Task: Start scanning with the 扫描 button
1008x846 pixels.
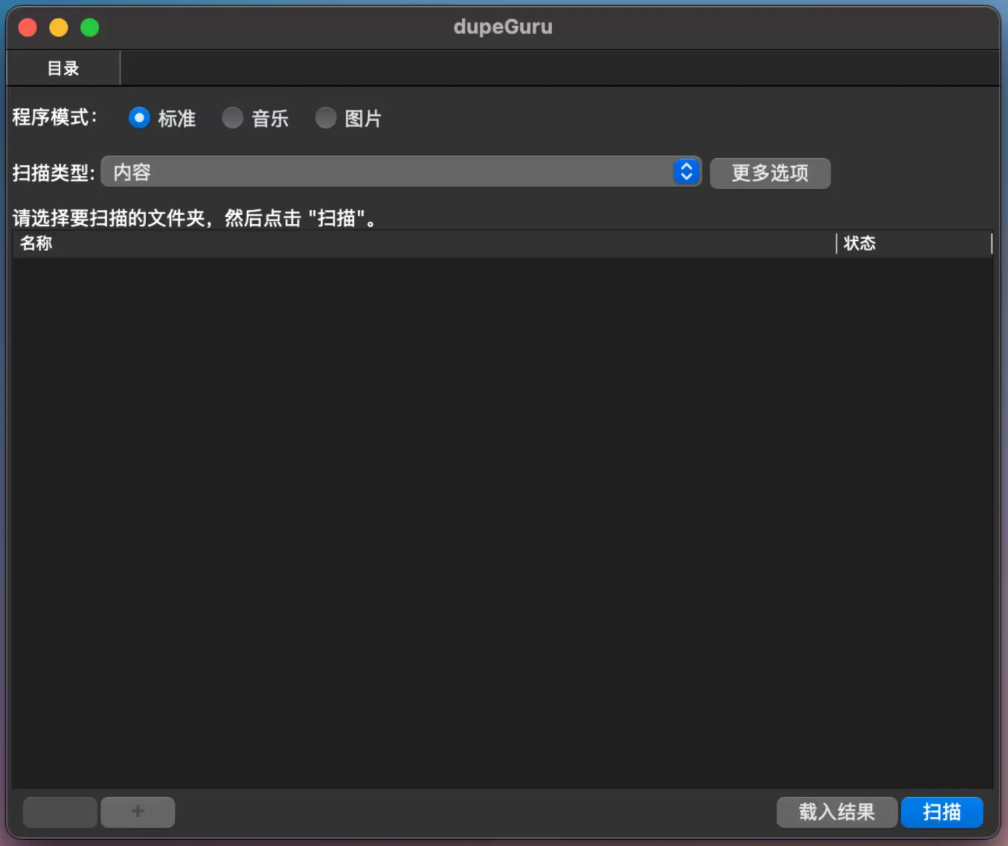Action: click(x=941, y=812)
